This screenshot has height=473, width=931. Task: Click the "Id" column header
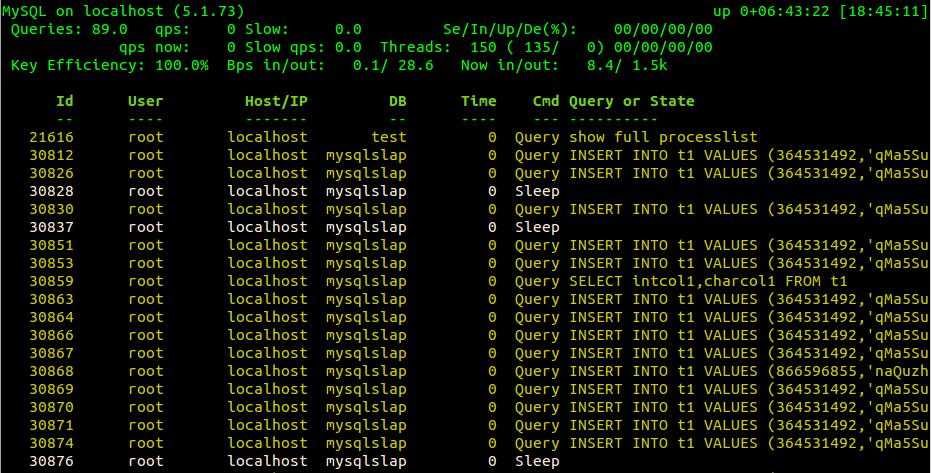tap(64, 101)
